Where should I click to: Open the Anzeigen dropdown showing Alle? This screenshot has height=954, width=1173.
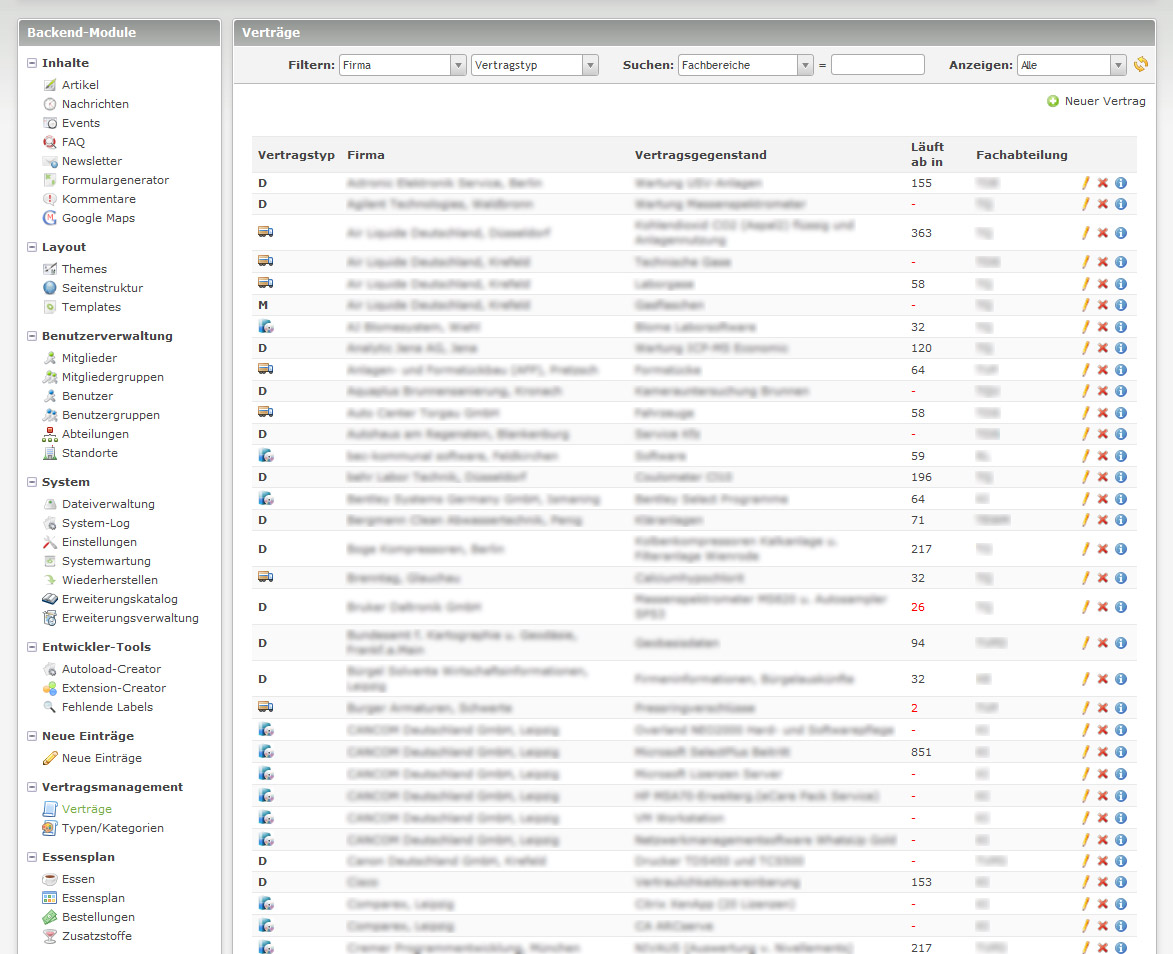pyautogui.click(x=1071, y=65)
